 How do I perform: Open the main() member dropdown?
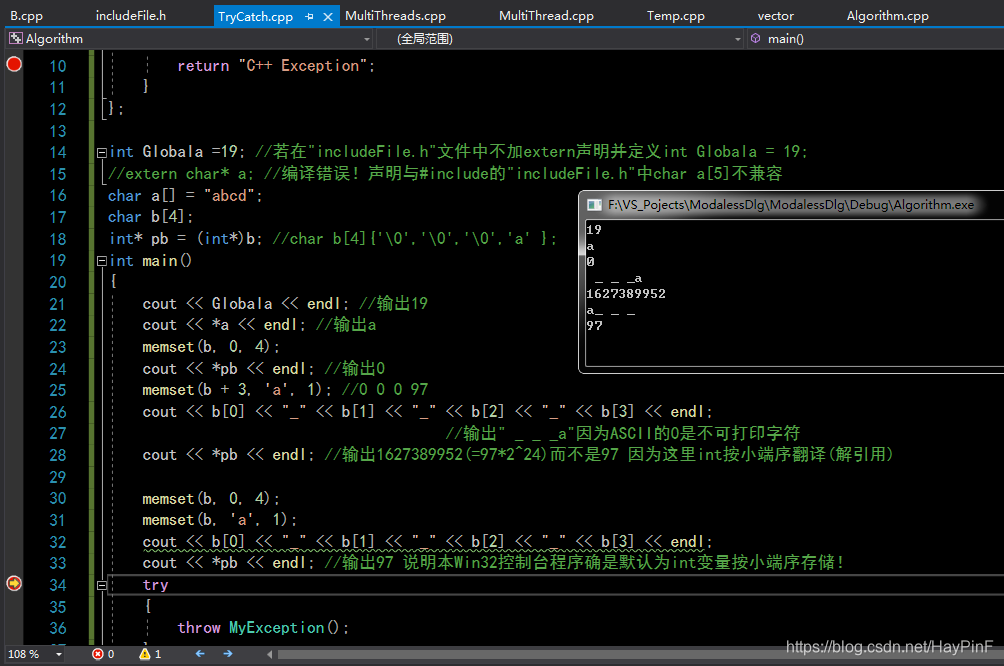tap(875, 39)
